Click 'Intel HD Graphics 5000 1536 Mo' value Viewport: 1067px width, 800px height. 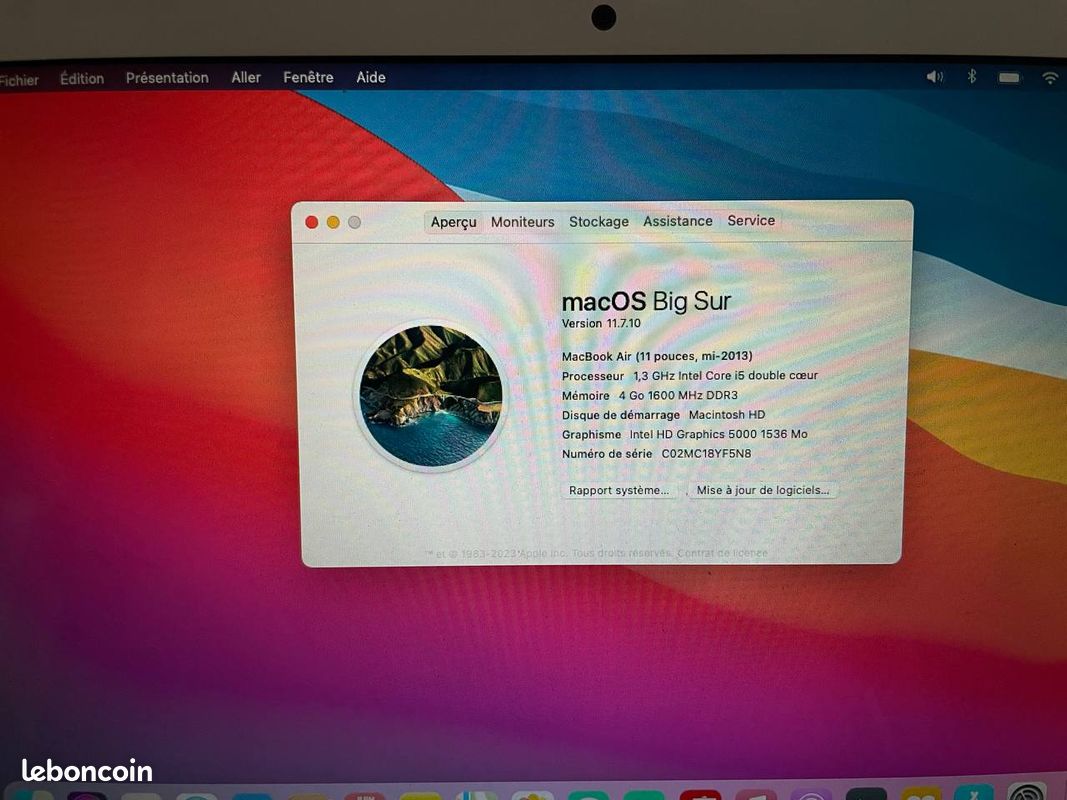tap(718, 434)
